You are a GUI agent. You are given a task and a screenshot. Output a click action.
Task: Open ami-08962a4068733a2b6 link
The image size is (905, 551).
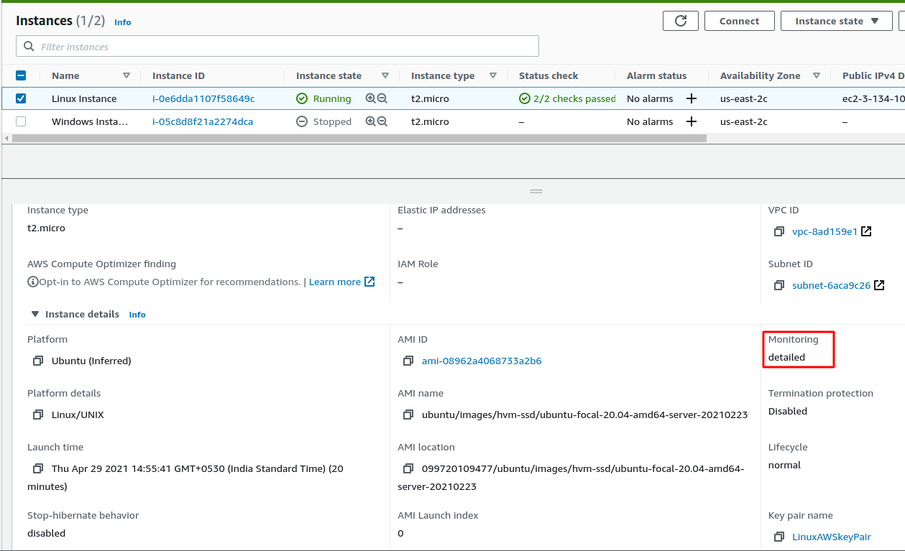(x=481, y=361)
